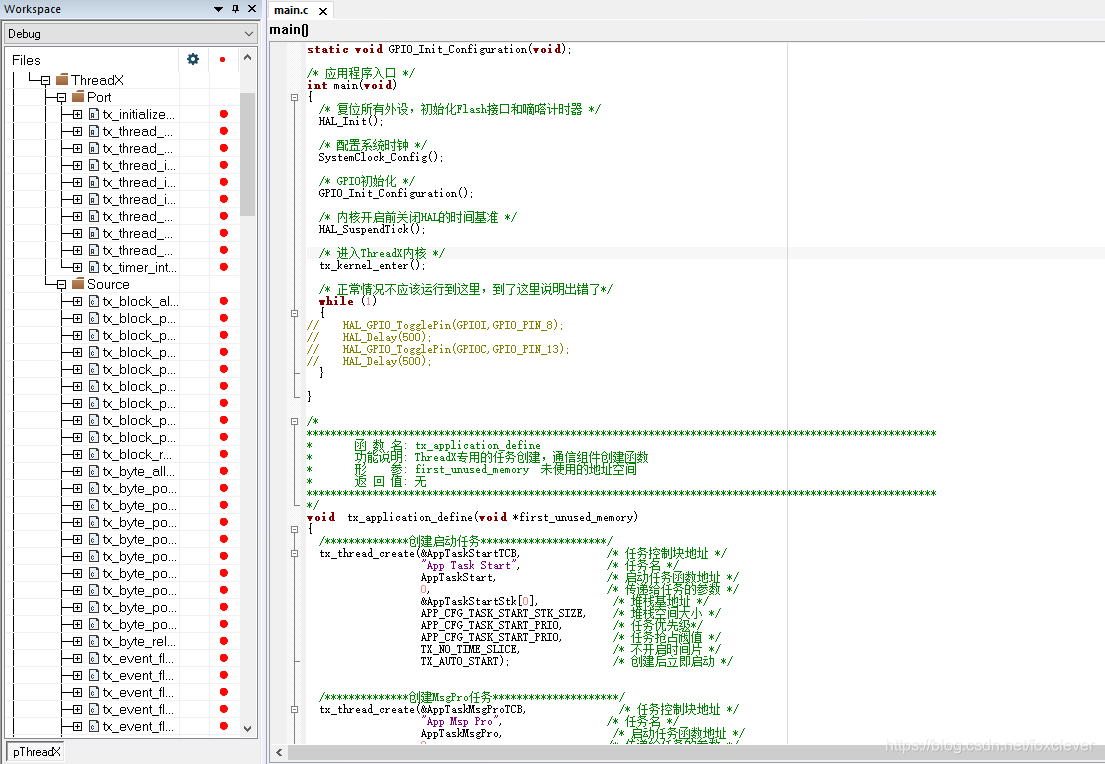Fold the tx_application_define function body

pos(295,529)
